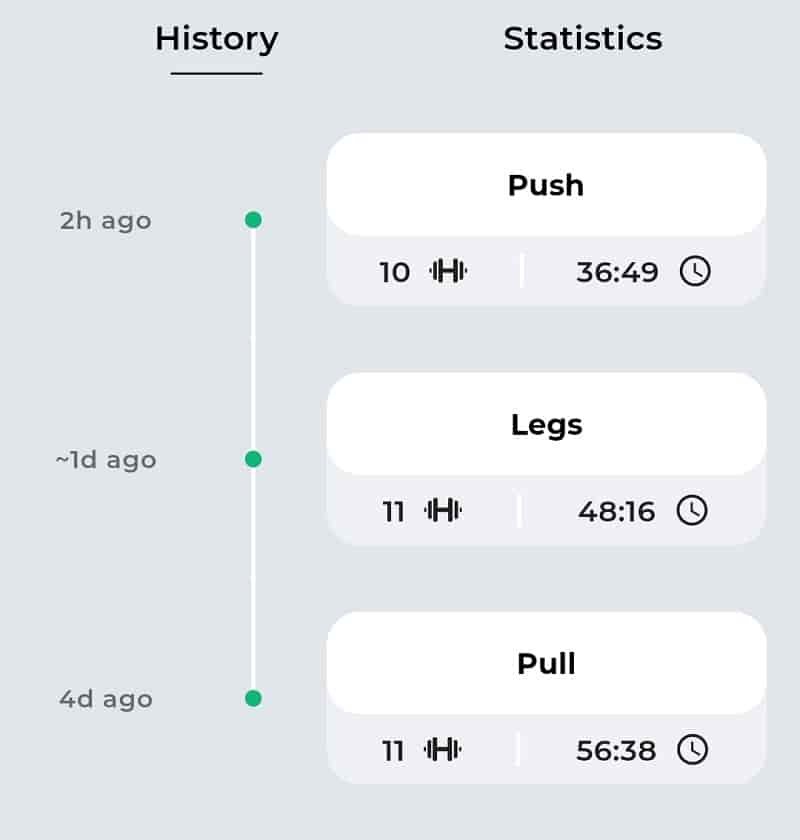The width and height of the screenshot is (800, 840).
Task: Select the History tab
Action: 216,40
